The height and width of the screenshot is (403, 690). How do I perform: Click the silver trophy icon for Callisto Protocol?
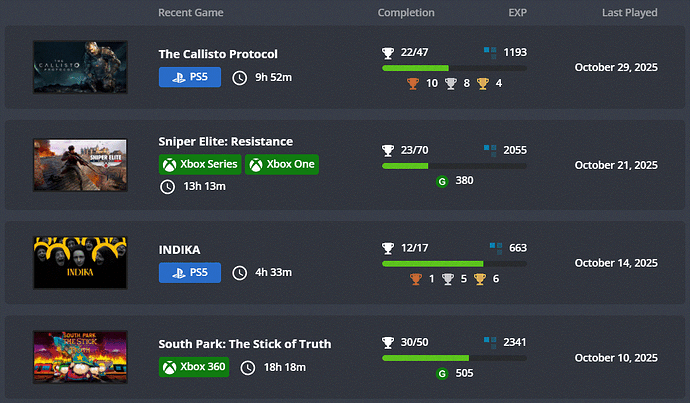coord(450,83)
